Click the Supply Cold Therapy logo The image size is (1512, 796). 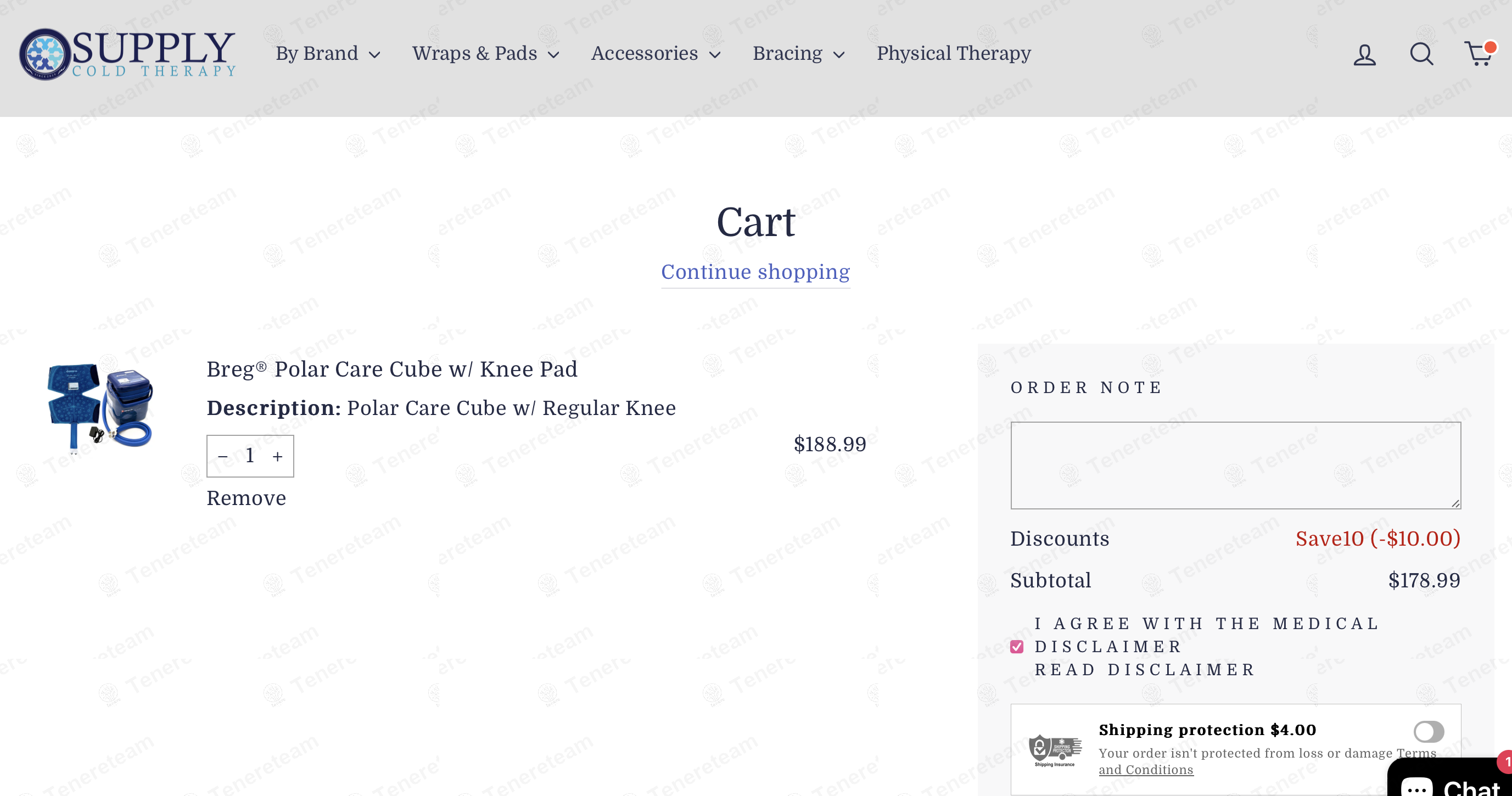point(127,54)
